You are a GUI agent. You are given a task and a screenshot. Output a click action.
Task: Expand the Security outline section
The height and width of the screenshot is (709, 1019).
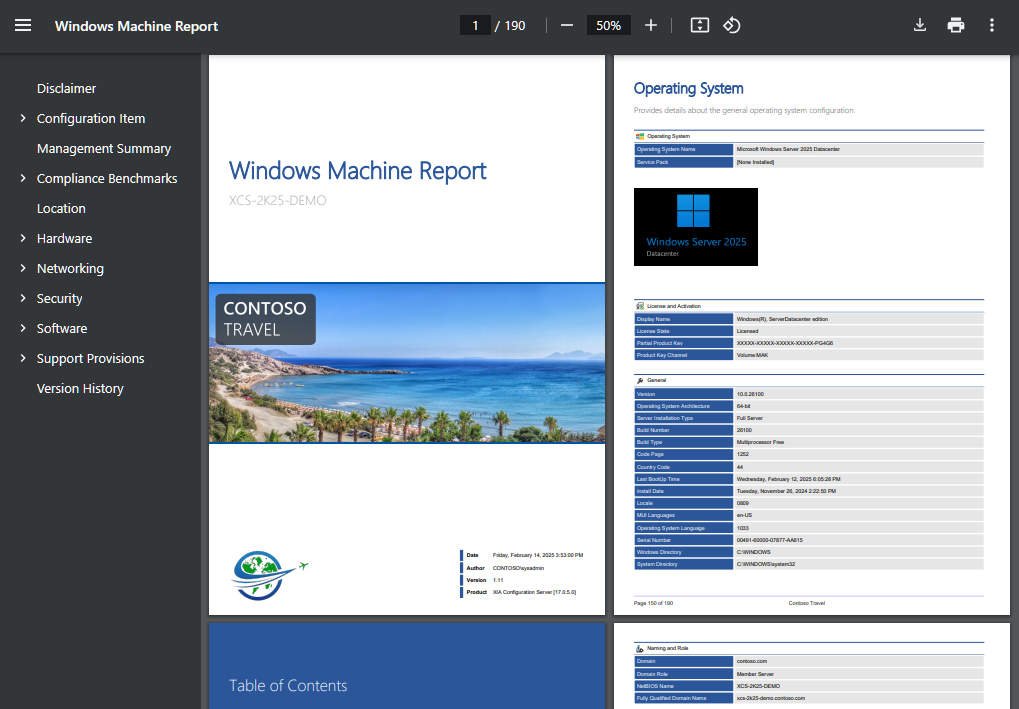pos(23,298)
